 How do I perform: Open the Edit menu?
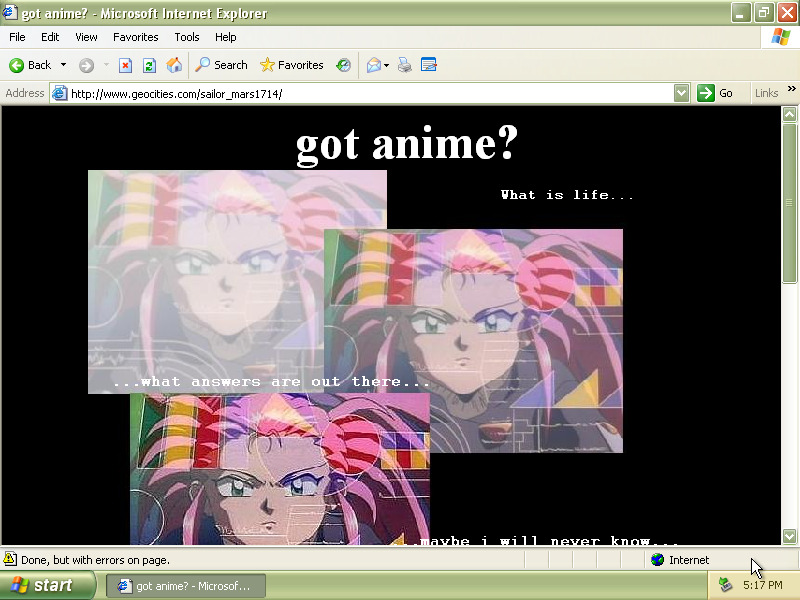click(x=50, y=37)
